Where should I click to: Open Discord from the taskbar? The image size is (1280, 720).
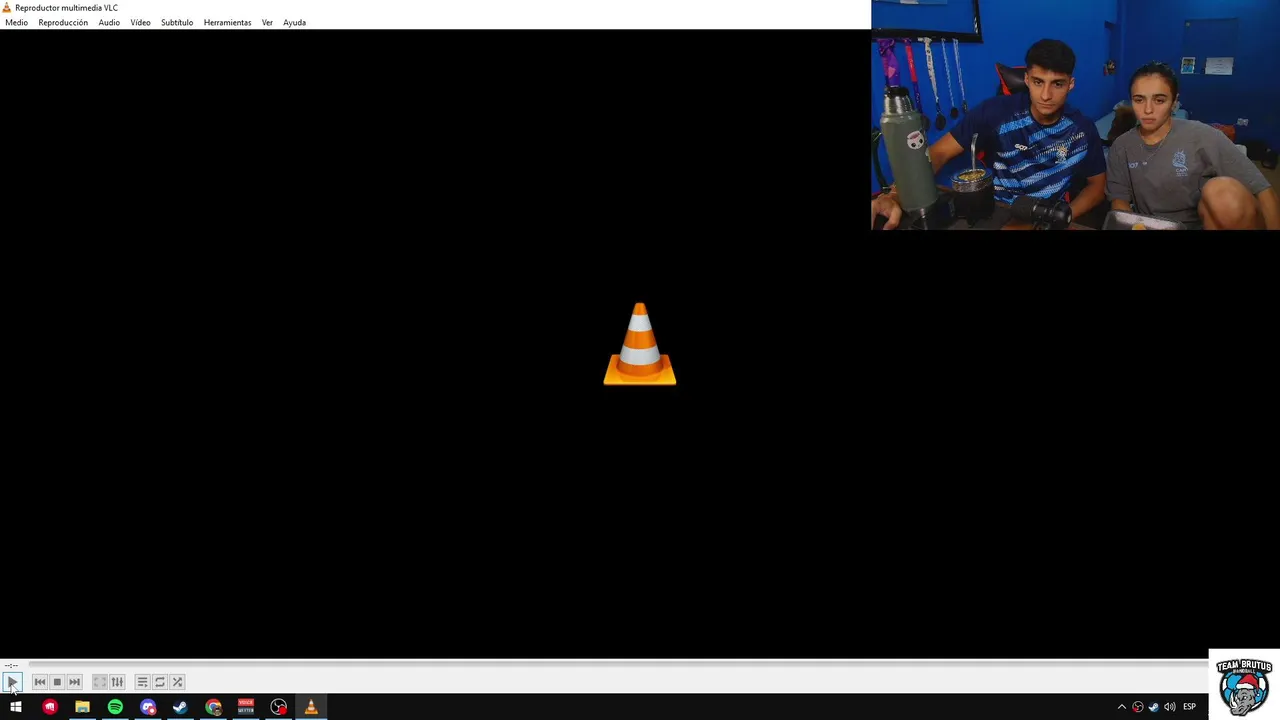pos(148,707)
